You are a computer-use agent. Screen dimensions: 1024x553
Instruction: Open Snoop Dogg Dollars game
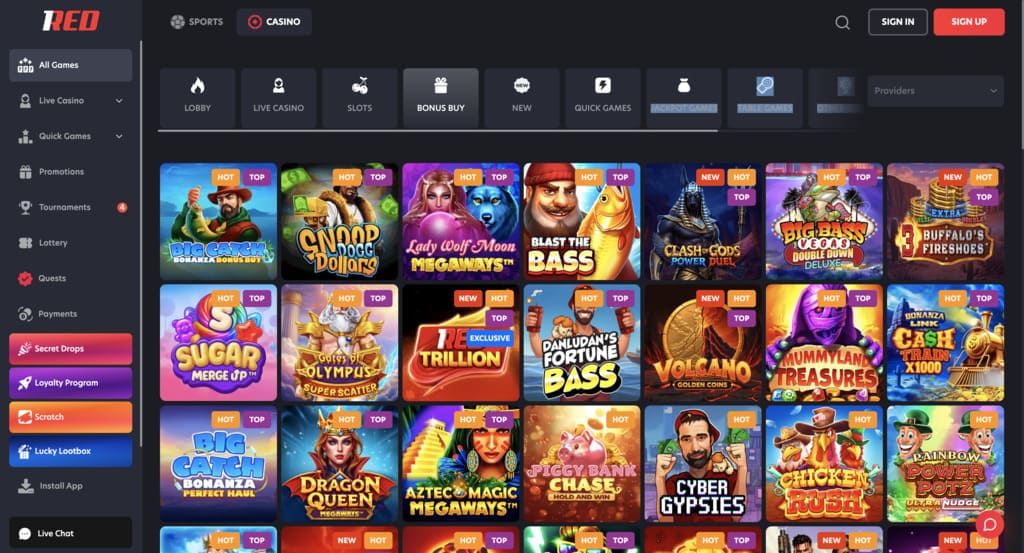pyautogui.click(x=340, y=221)
